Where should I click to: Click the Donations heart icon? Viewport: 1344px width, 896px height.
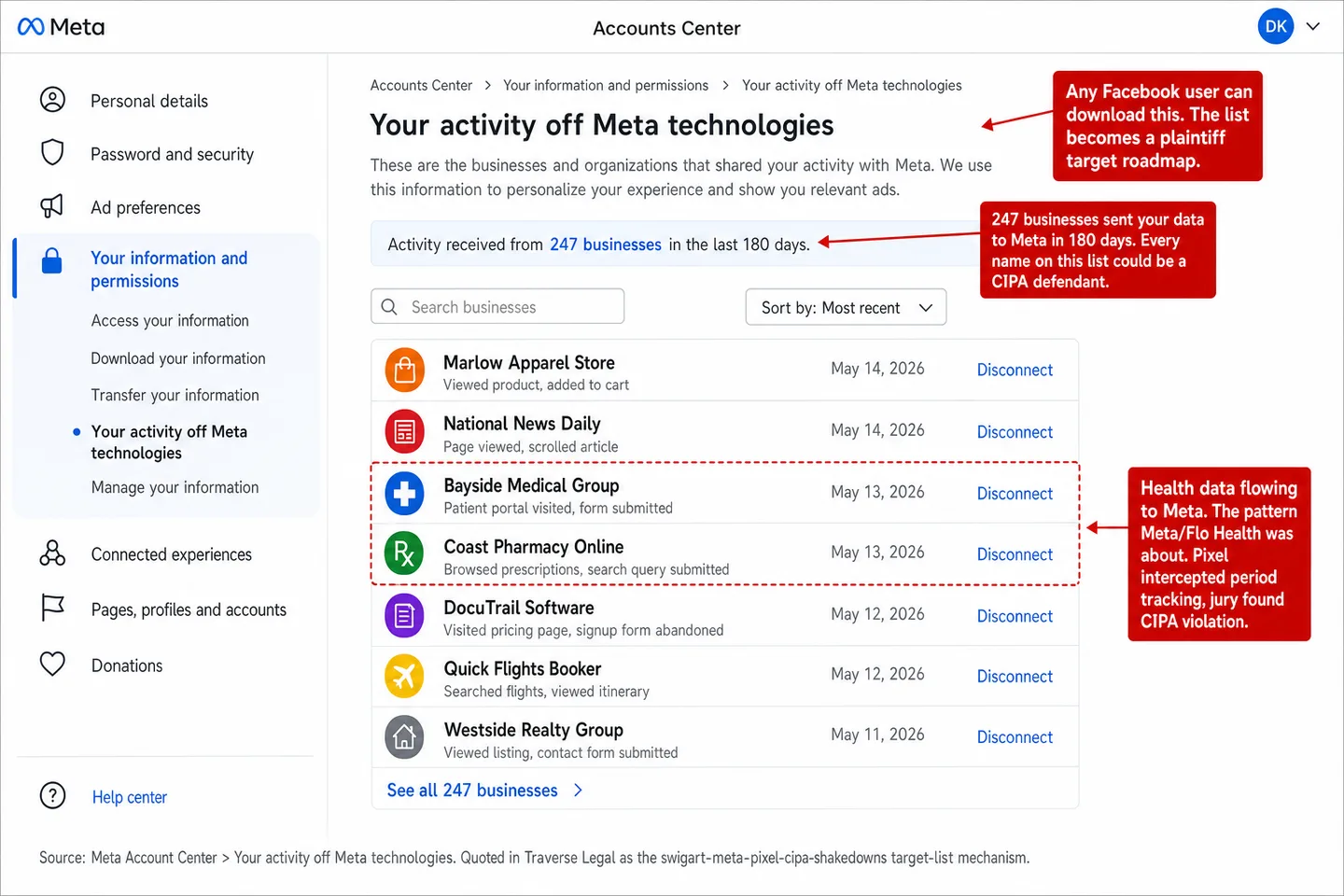pyautogui.click(x=52, y=664)
